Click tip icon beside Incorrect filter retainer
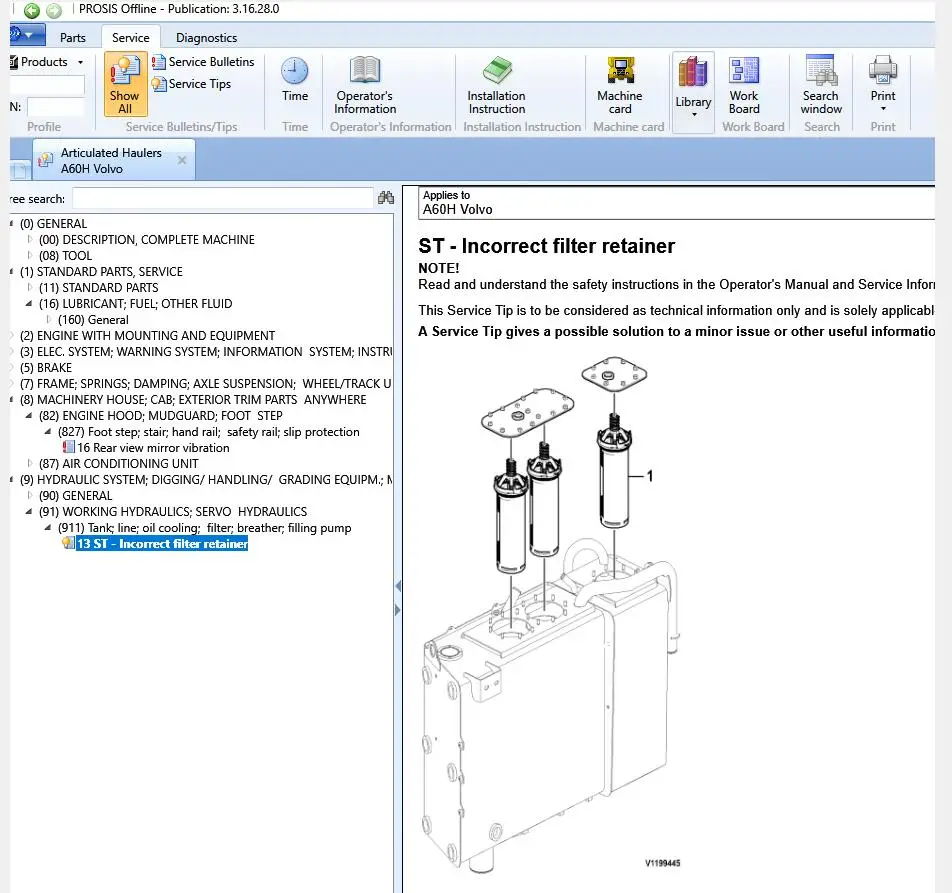Screen dimensions: 952x893 coord(68,543)
